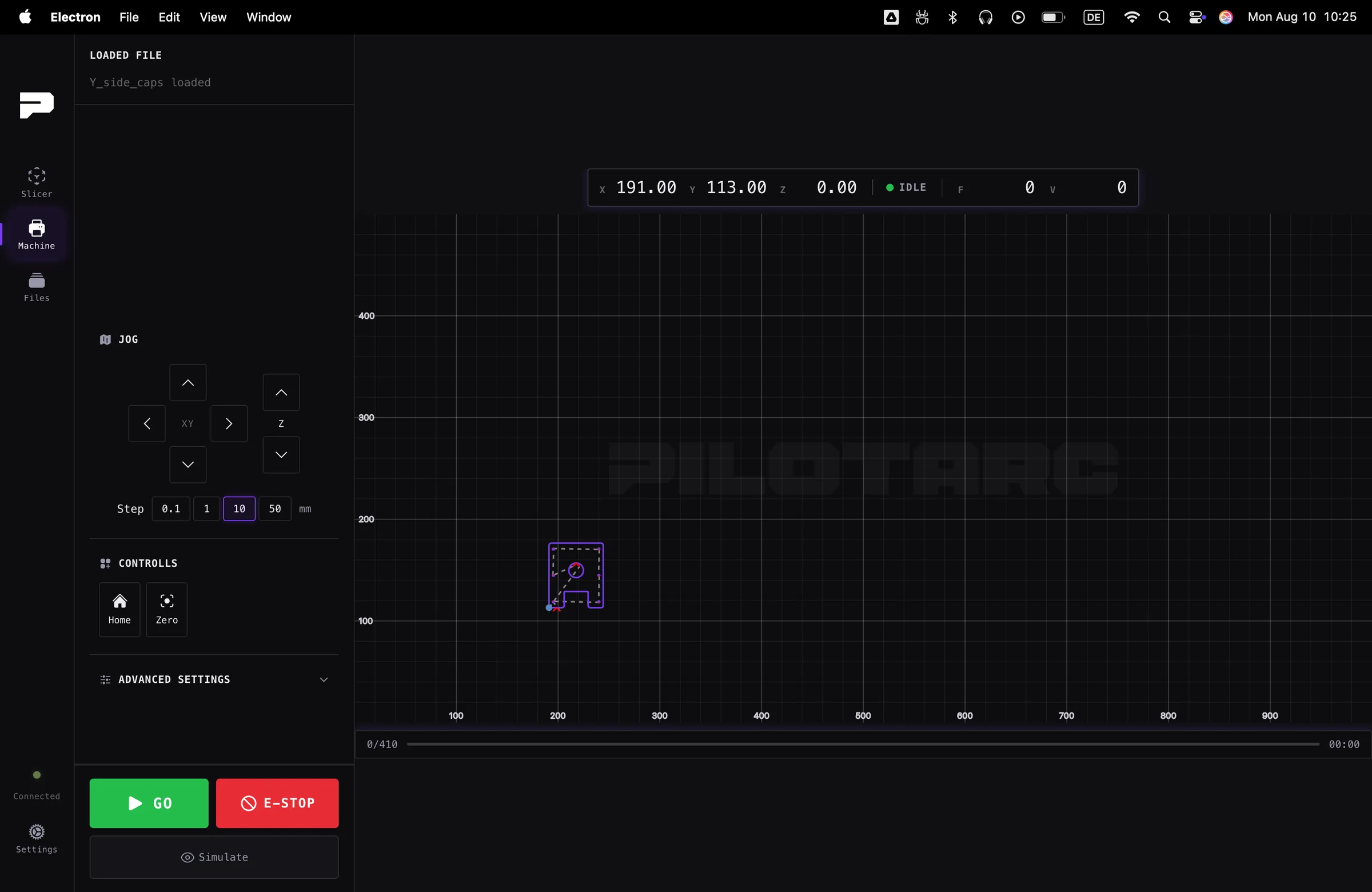Open the Electron app menu
The height and width of the screenshot is (892, 1372).
click(75, 17)
